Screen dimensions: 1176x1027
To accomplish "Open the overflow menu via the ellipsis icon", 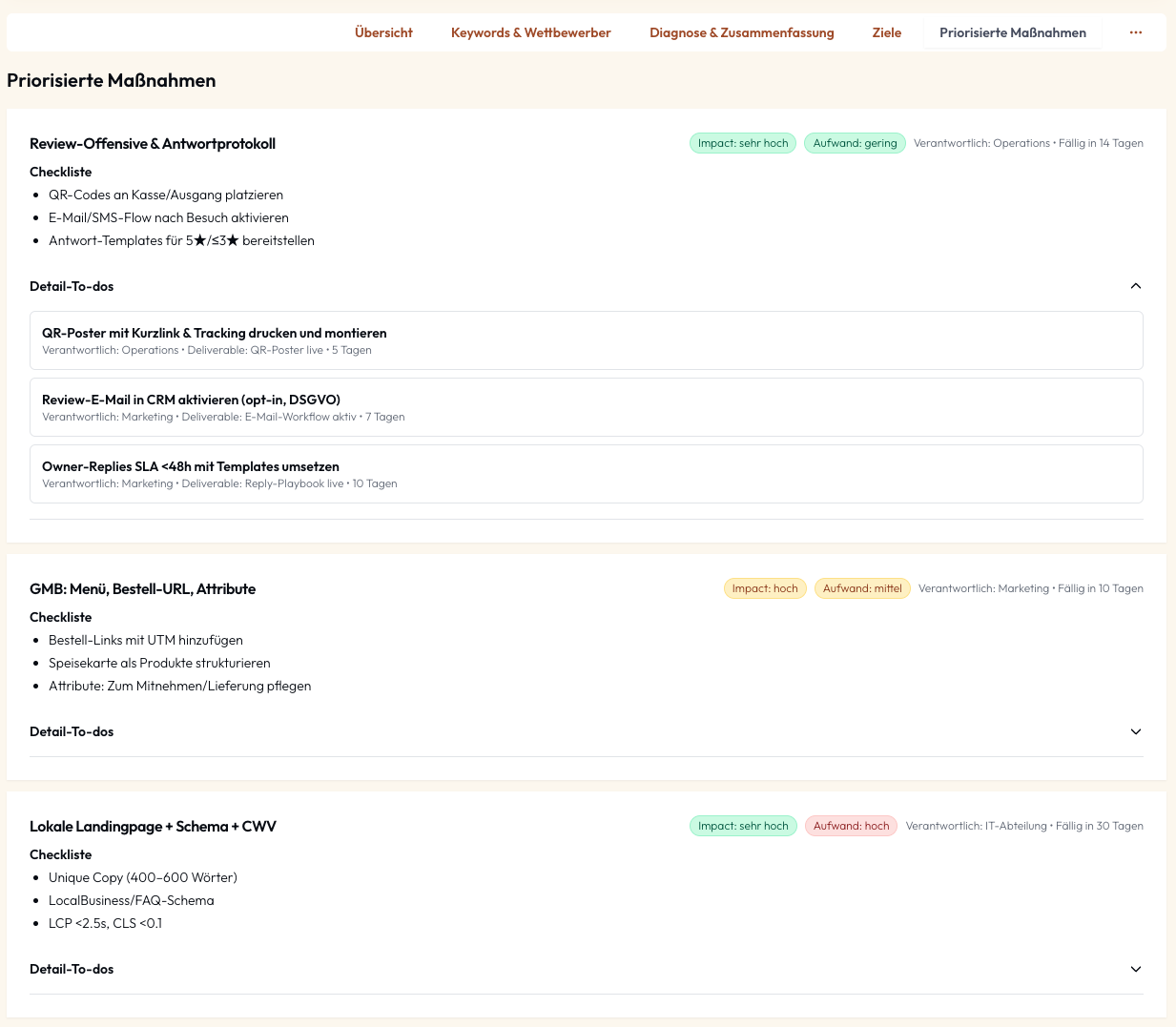I will point(1135,31).
